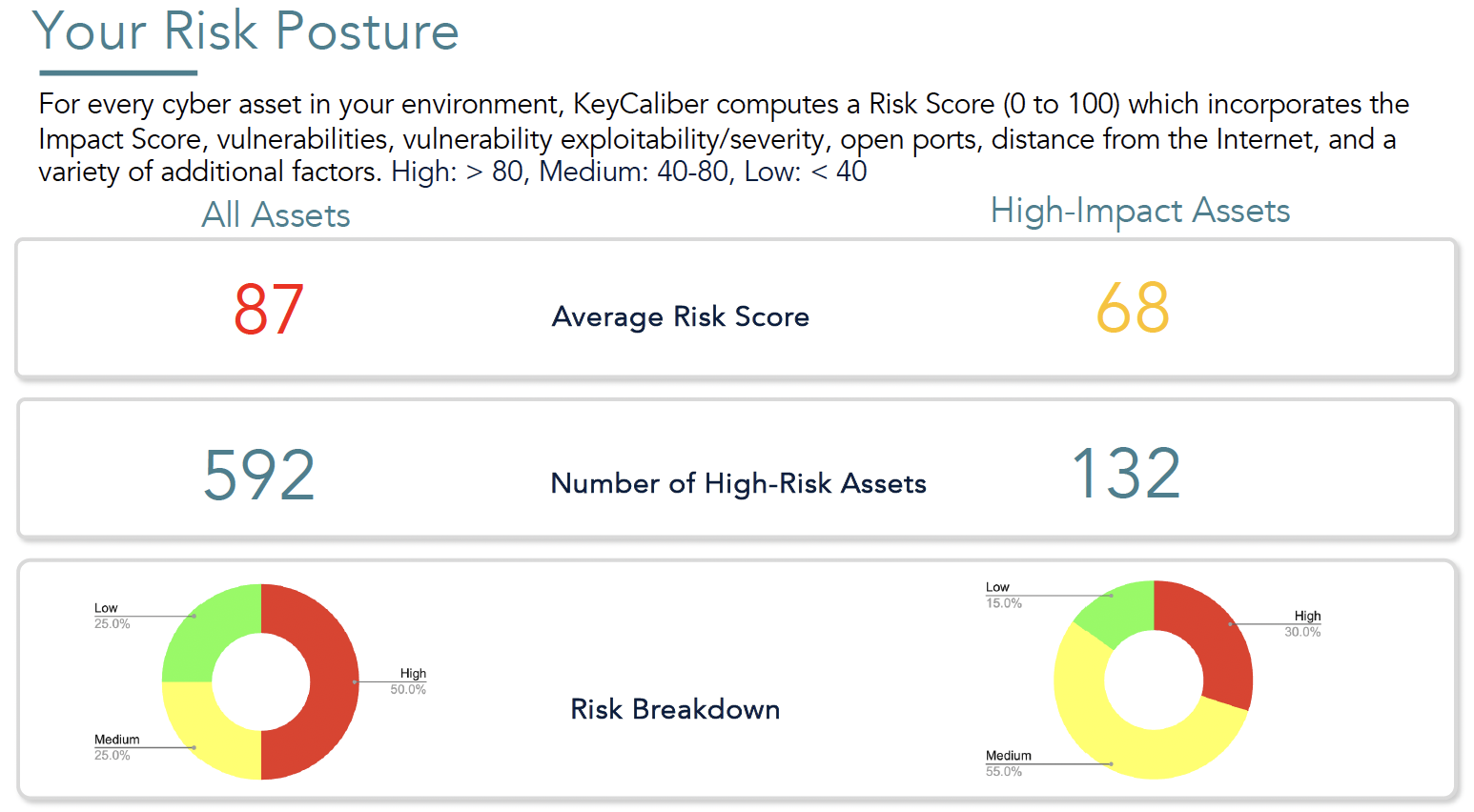This screenshot has height=812, width=1474.
Task: Click the Your Risk Posture title
Action: [x=246, y=31]
